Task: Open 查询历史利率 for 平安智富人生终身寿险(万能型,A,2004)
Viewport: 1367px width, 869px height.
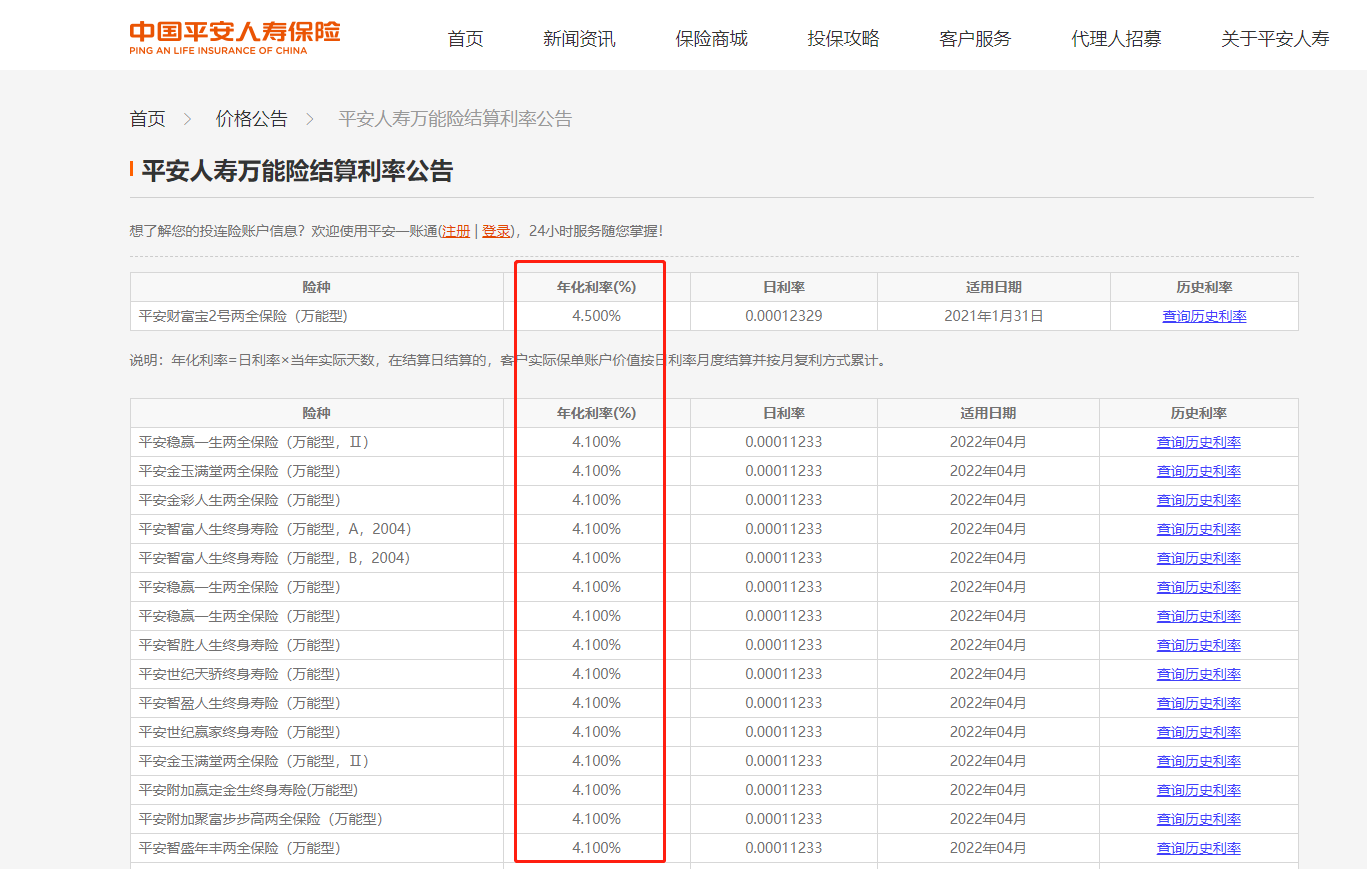Action: tap(1199, 529)
